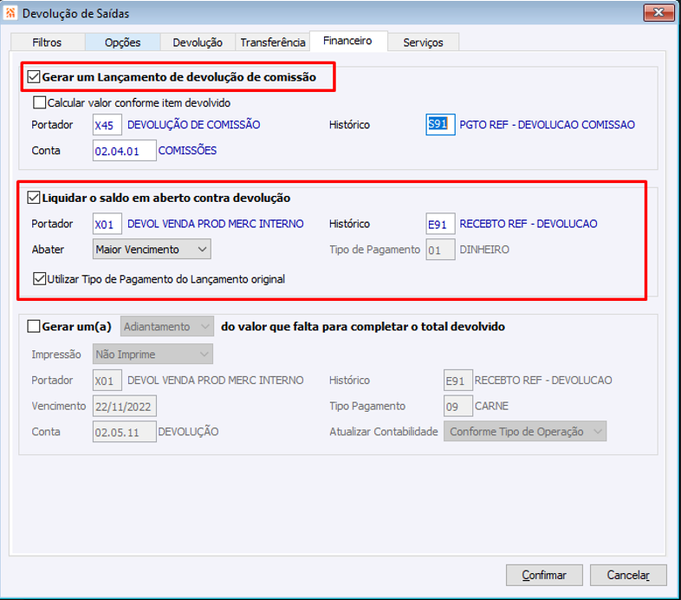Click the Confirmar button

(x=544, y=575)
